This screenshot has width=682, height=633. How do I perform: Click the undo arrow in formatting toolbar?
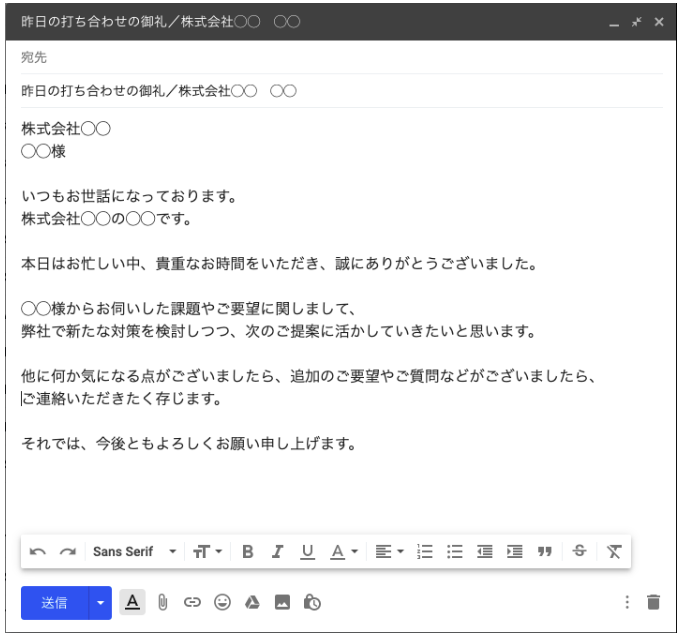tap(37, 551)
